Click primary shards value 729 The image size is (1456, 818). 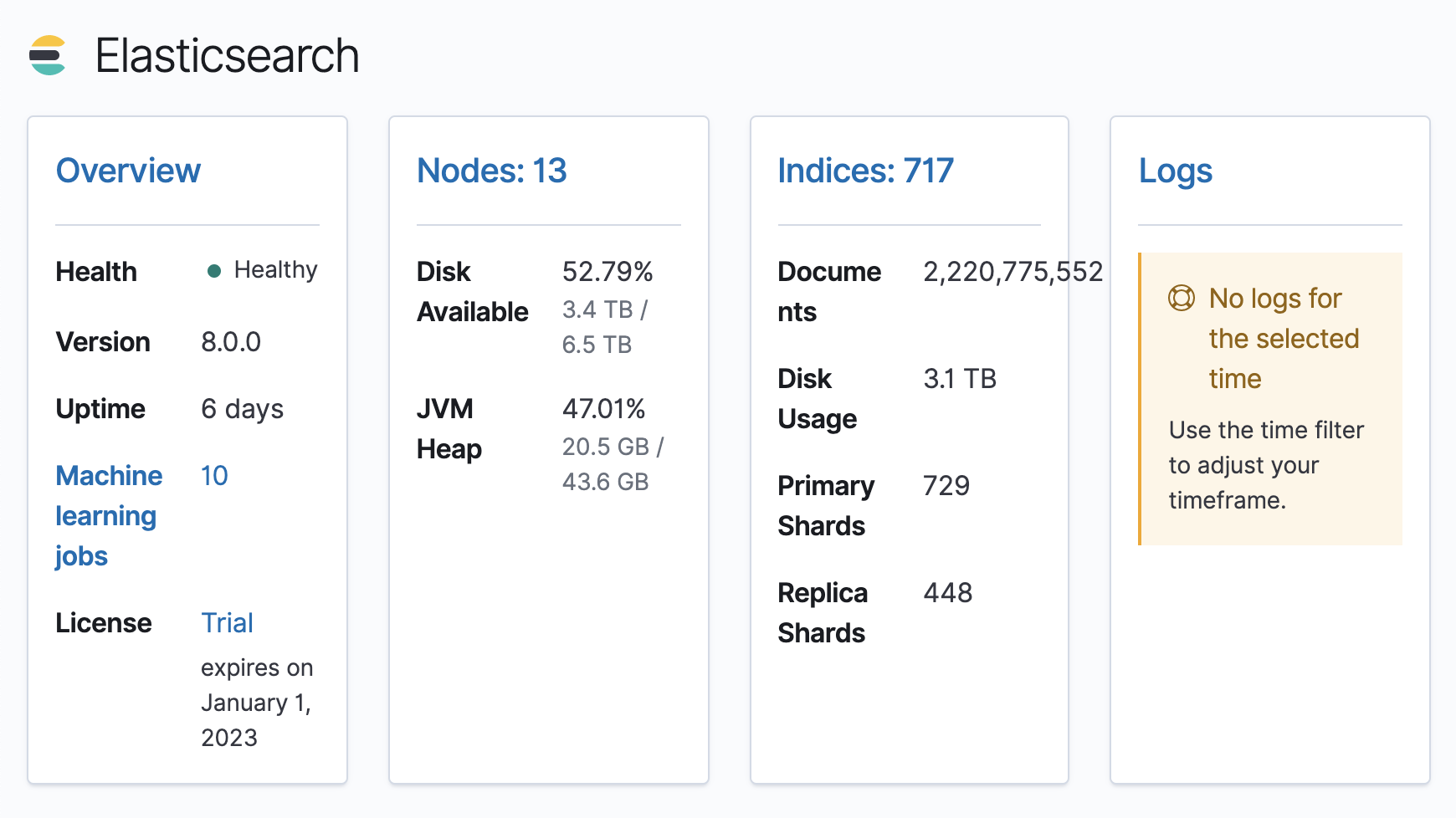pyautogui.click(x=946, y=485)
